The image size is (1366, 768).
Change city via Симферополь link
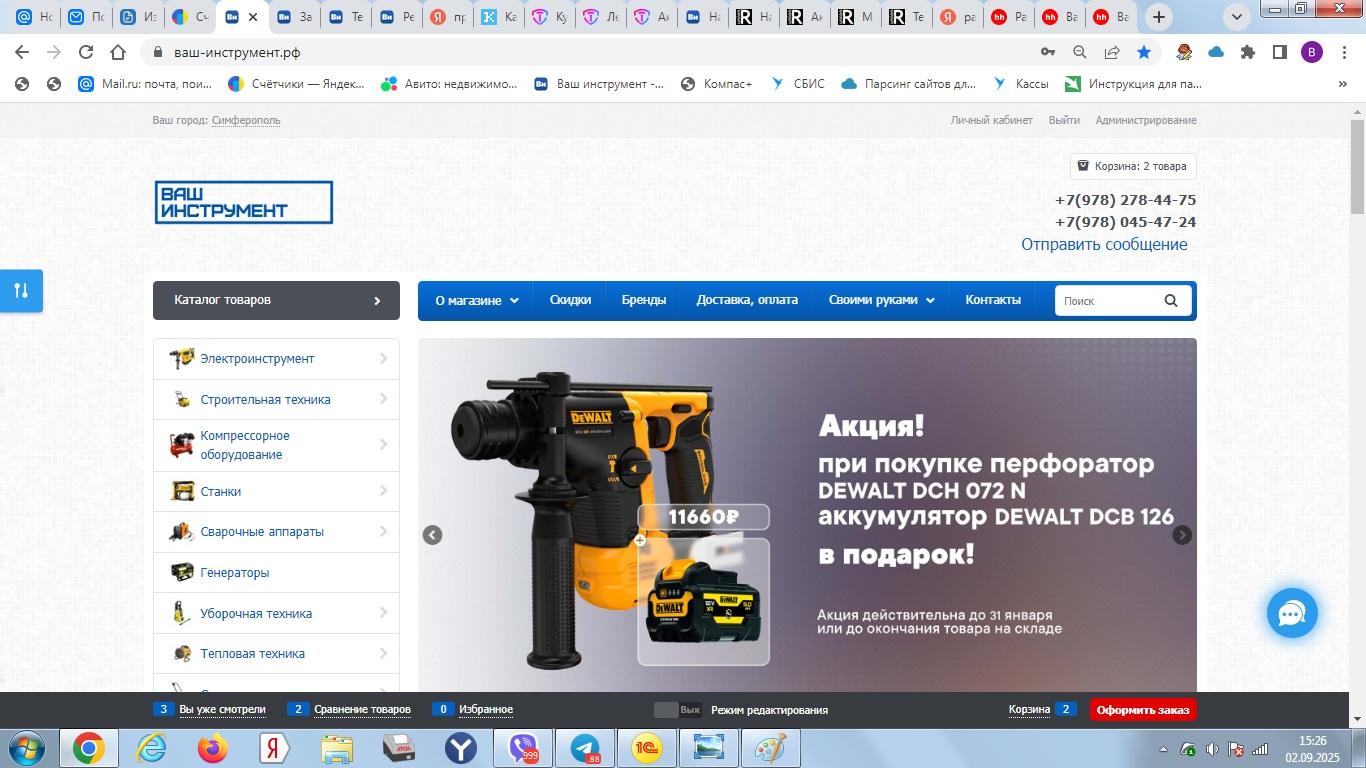[x=246, y=120]
